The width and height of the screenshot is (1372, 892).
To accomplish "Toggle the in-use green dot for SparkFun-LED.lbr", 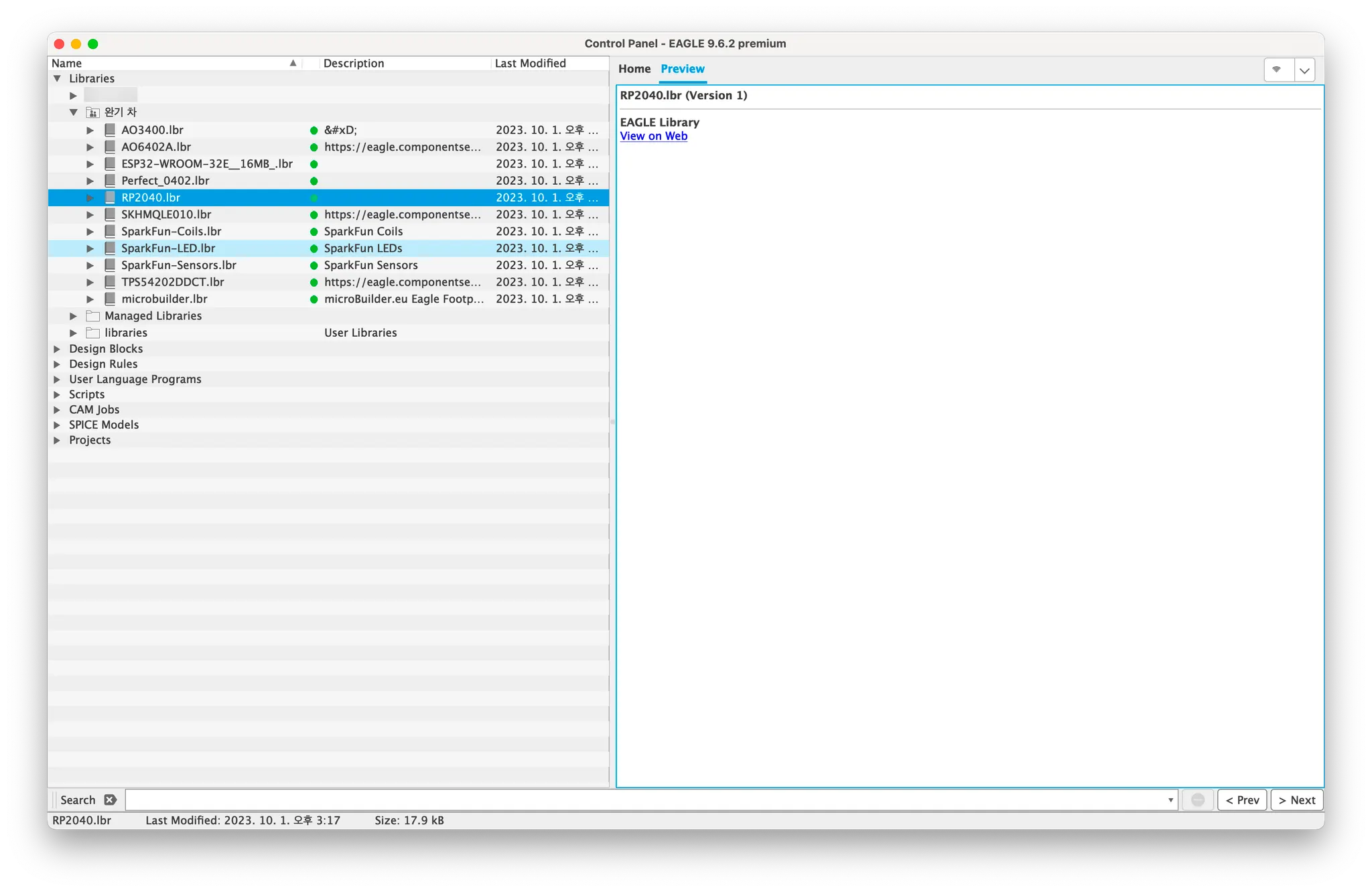I will point(314,248).
